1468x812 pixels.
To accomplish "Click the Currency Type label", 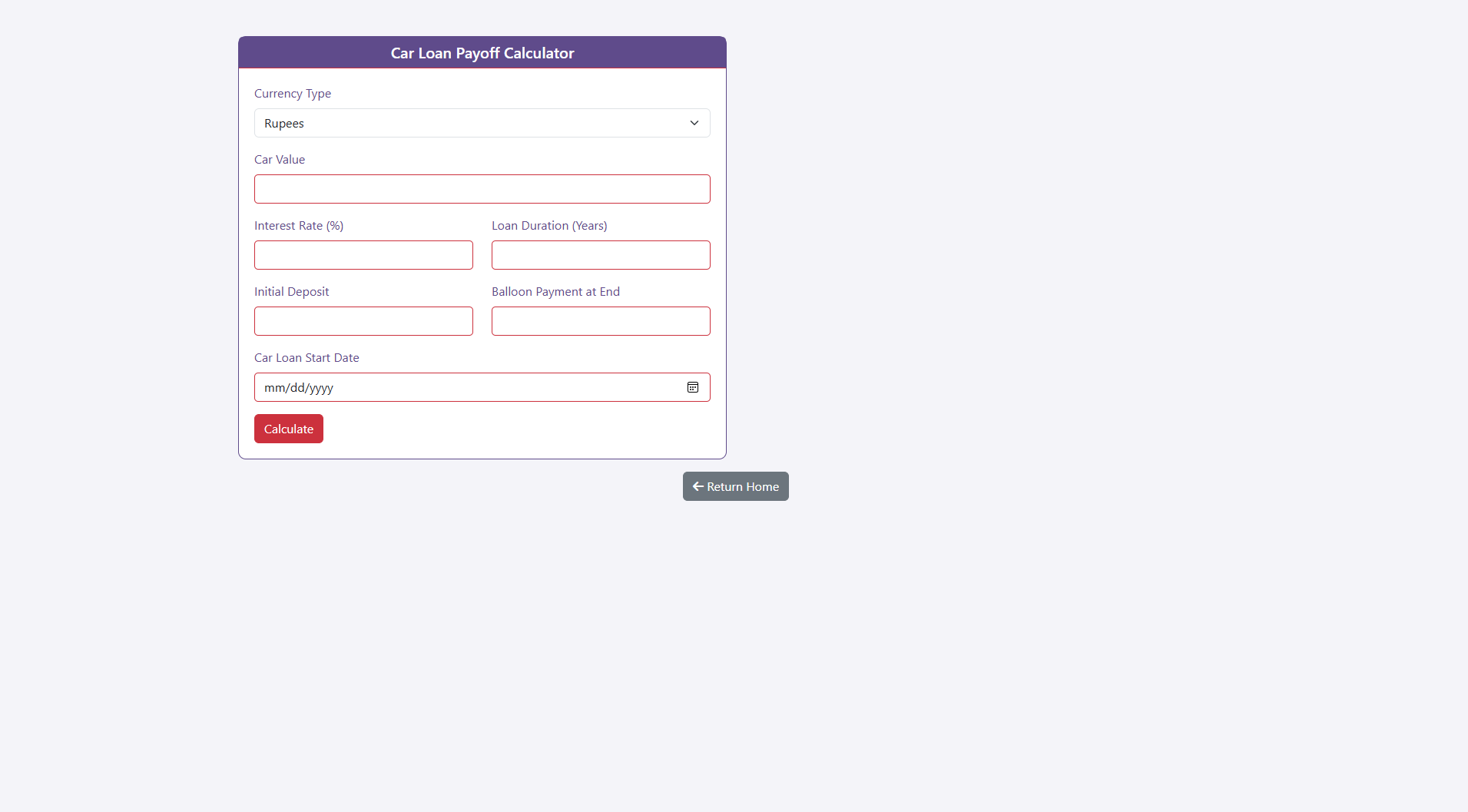I will (293, 94).
